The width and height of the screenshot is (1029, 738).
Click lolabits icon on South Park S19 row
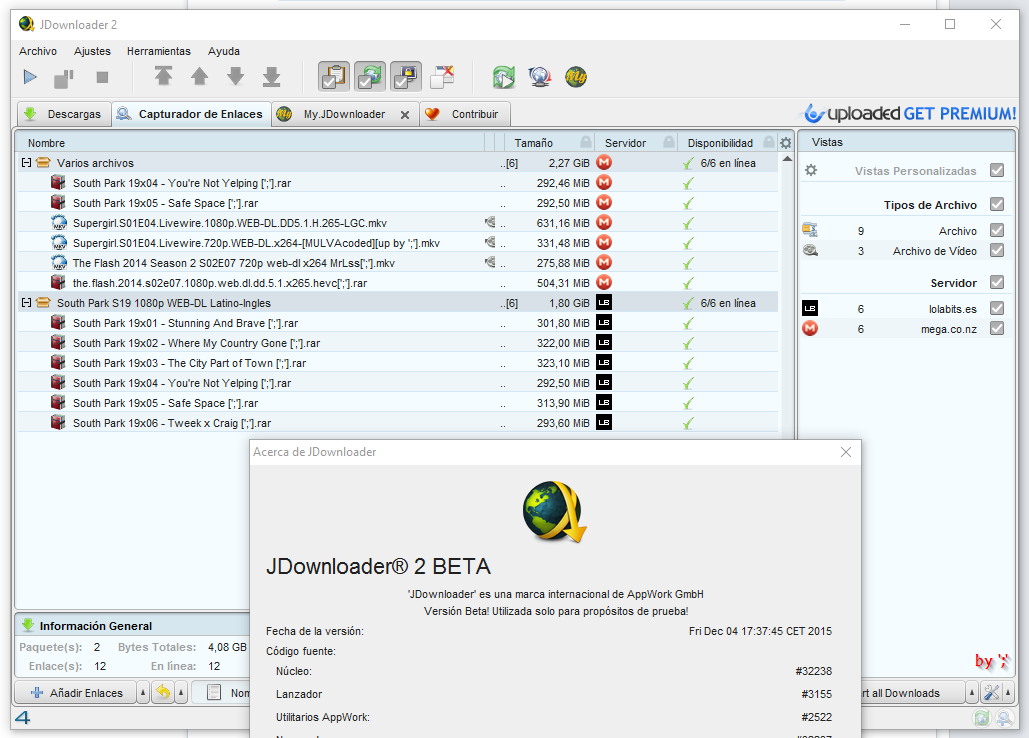[604, 302]
